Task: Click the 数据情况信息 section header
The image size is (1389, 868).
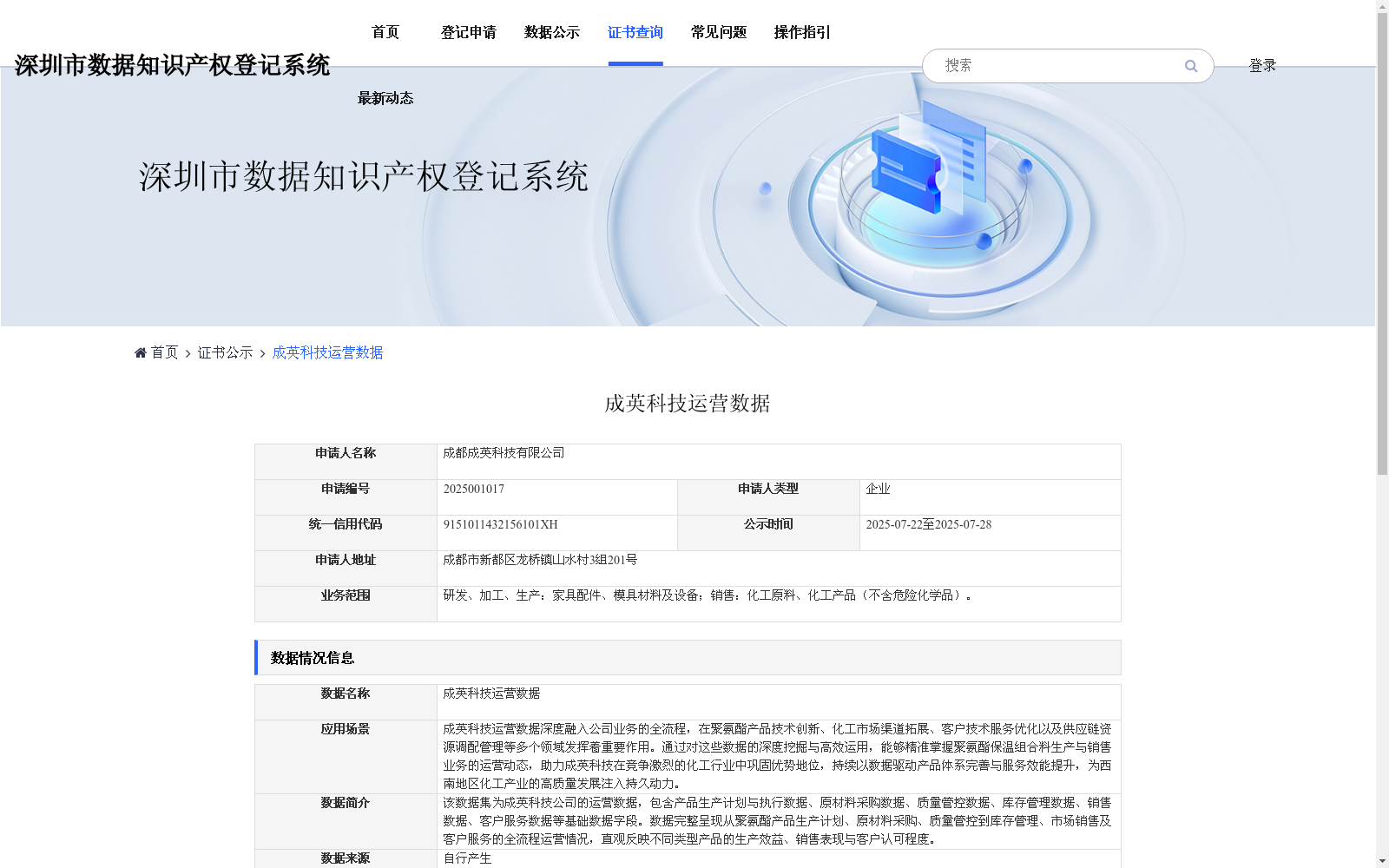Action: pyautogui.click(x=688, y=658)
